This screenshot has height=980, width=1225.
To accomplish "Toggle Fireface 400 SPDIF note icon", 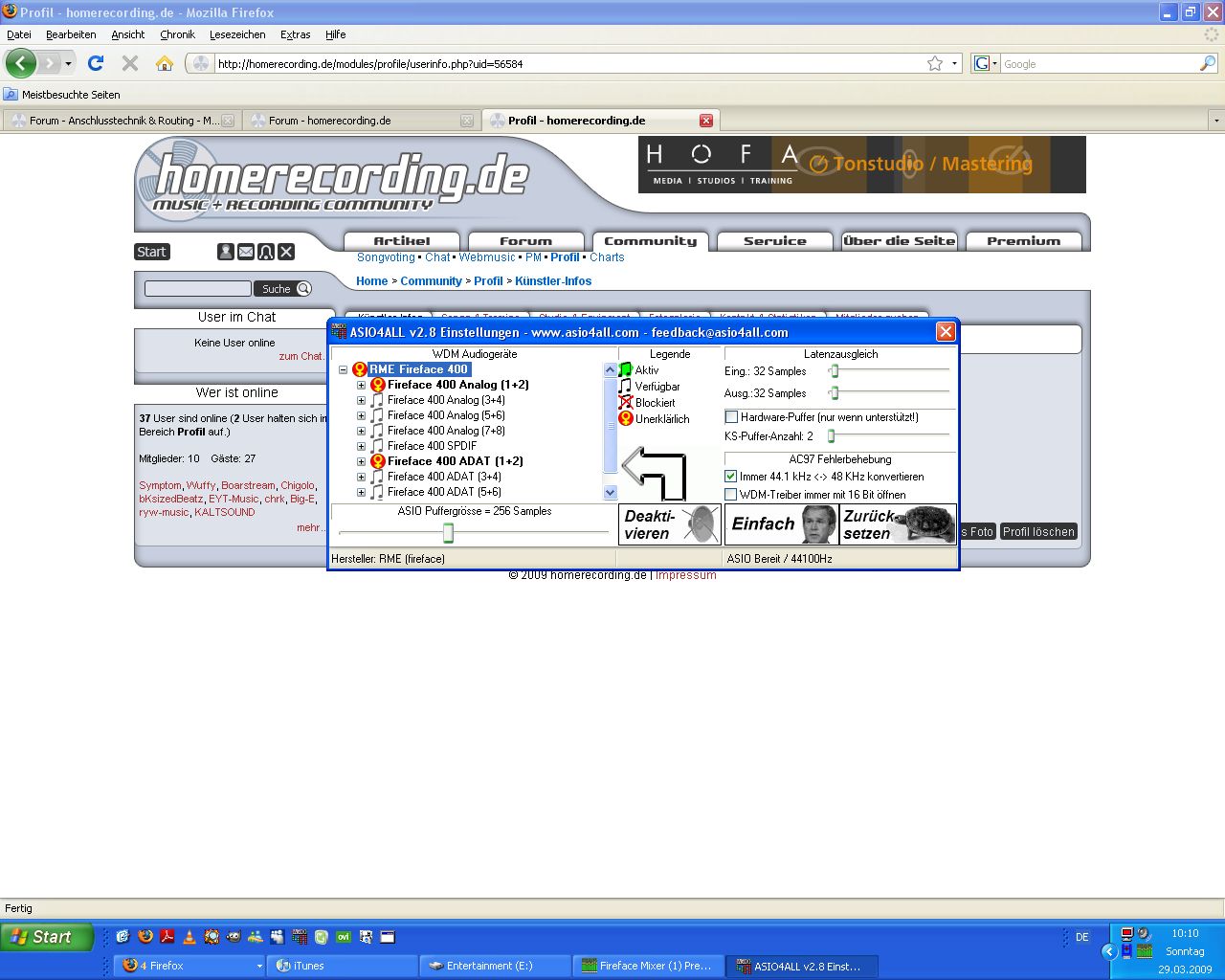I will pyautogui.click(x=377, y=446).
